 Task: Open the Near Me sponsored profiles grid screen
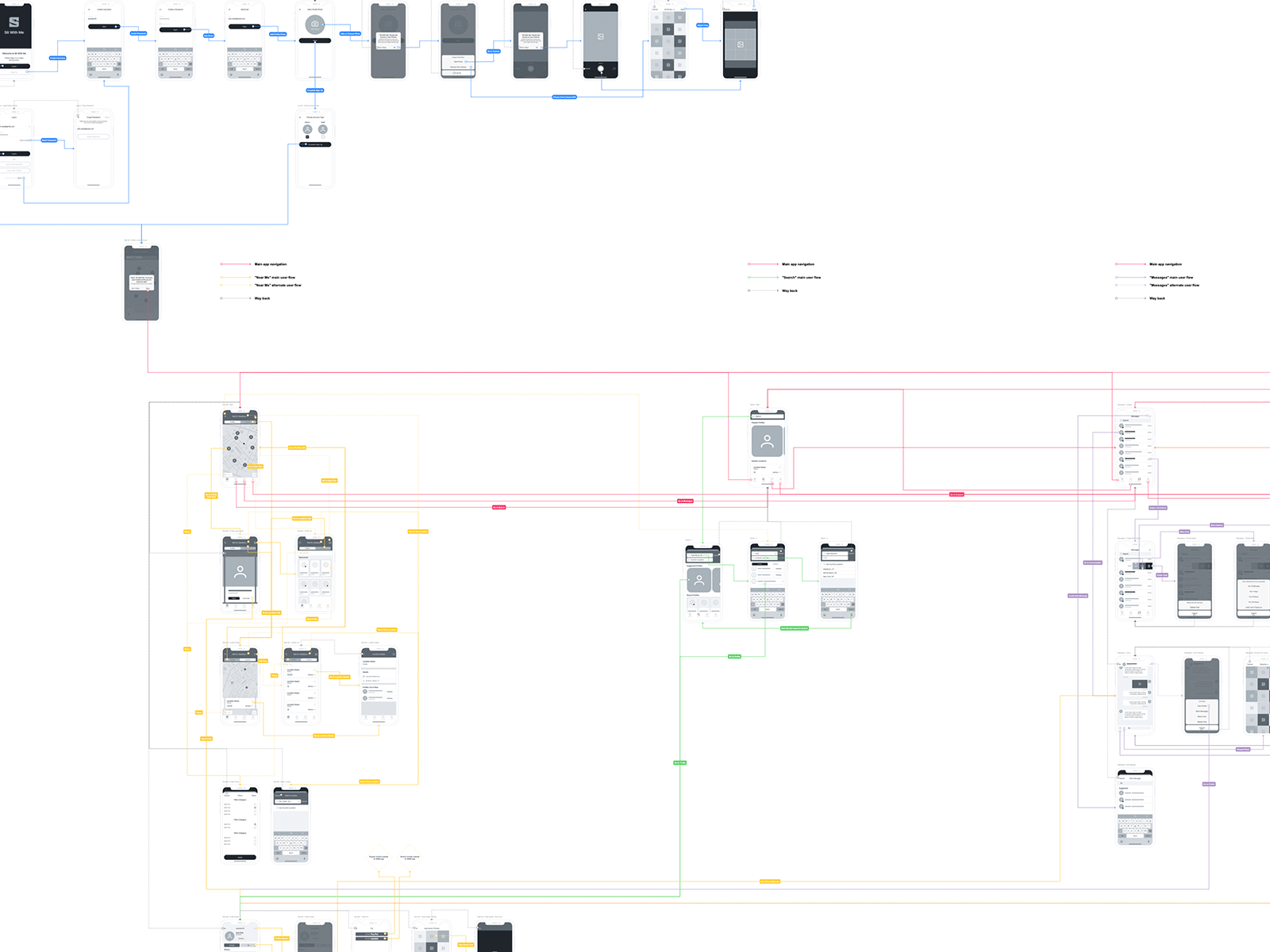click(315, 574)
